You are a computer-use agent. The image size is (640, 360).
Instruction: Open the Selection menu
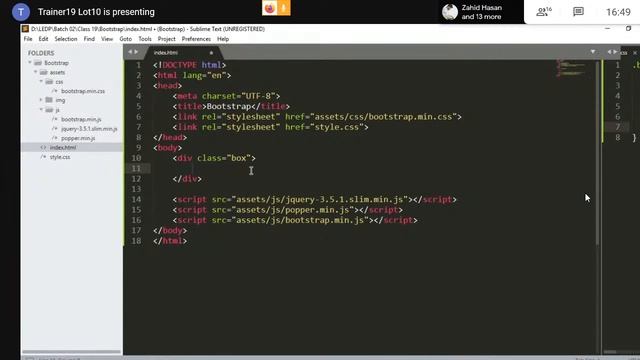(66, 39)
